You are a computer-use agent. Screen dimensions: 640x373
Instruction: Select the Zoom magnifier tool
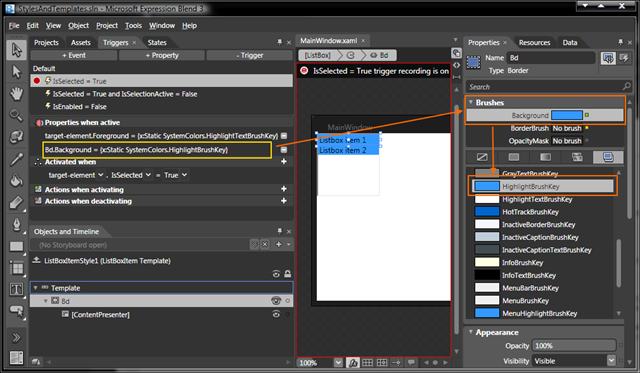point(16,115)
